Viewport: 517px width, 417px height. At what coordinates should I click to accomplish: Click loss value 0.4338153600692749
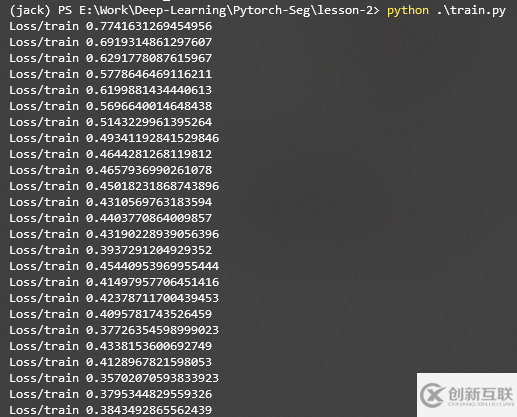[149, 346]
